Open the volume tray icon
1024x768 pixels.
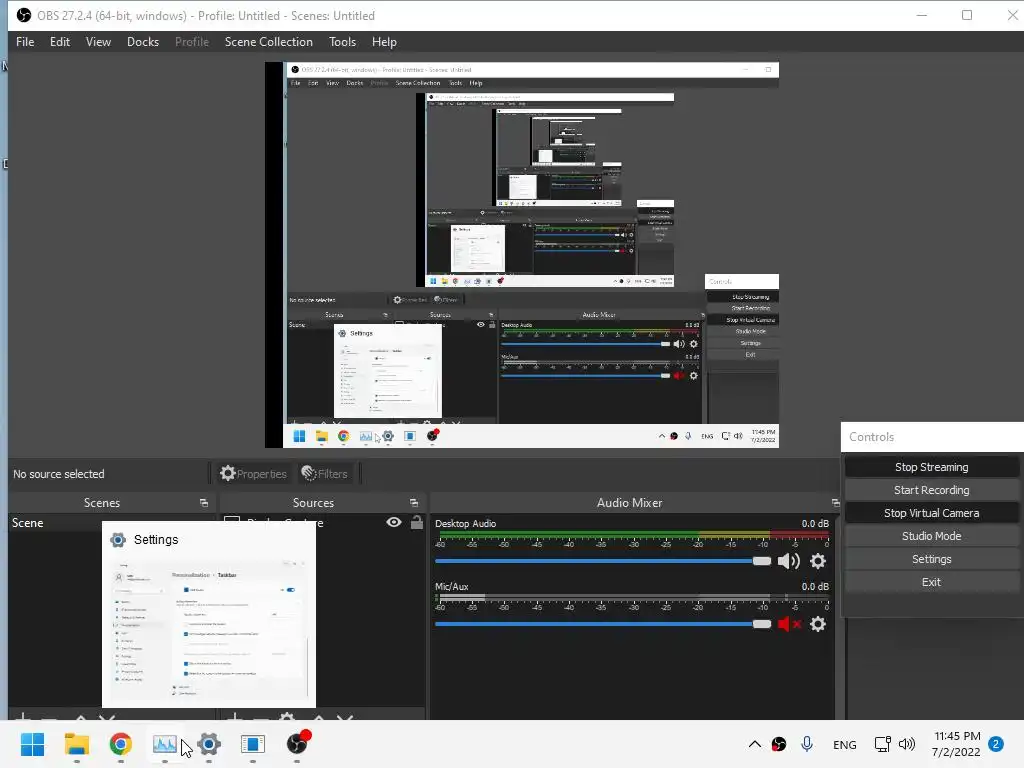[906, 744]
